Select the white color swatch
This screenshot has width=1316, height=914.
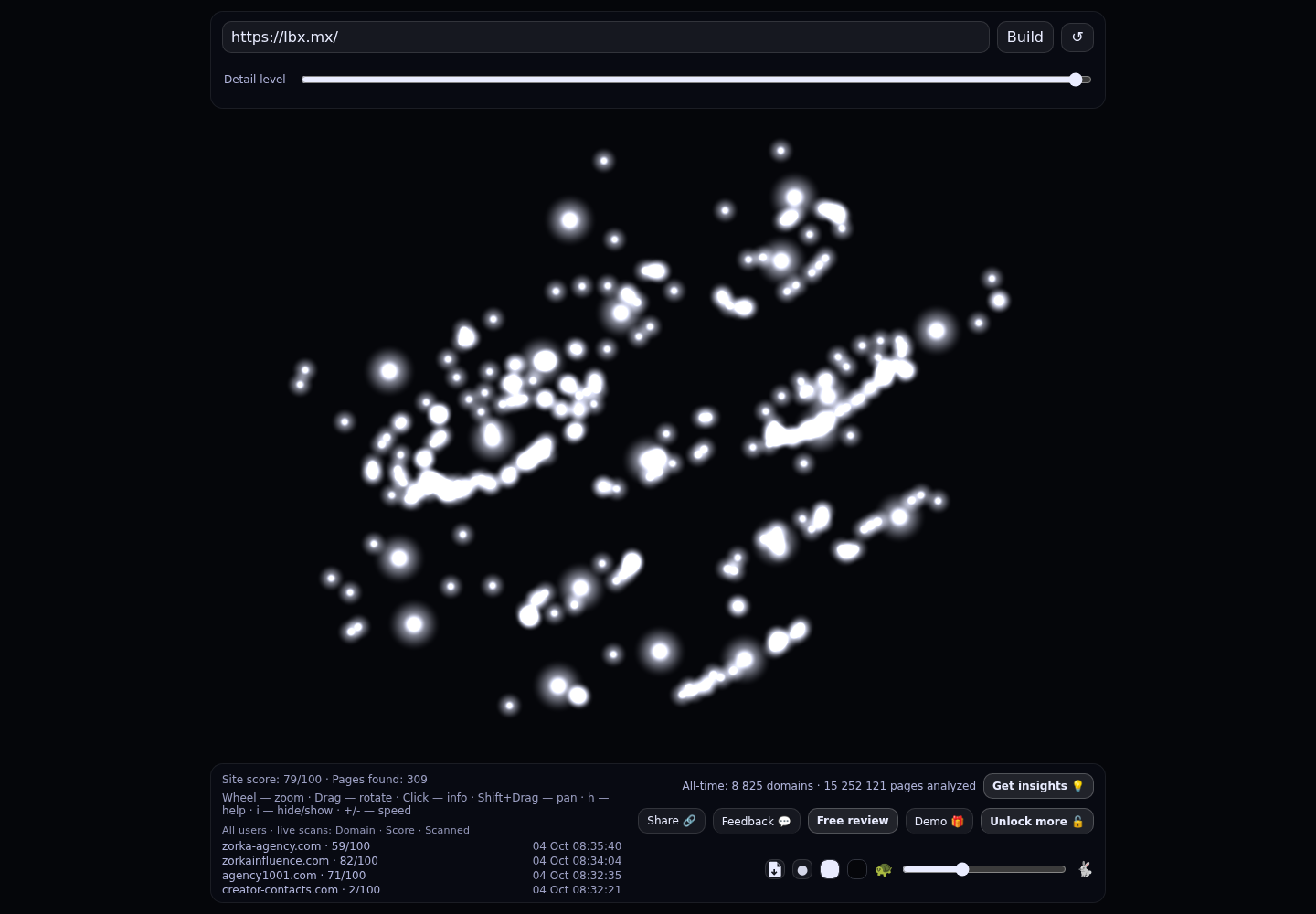tap(830, 869)
